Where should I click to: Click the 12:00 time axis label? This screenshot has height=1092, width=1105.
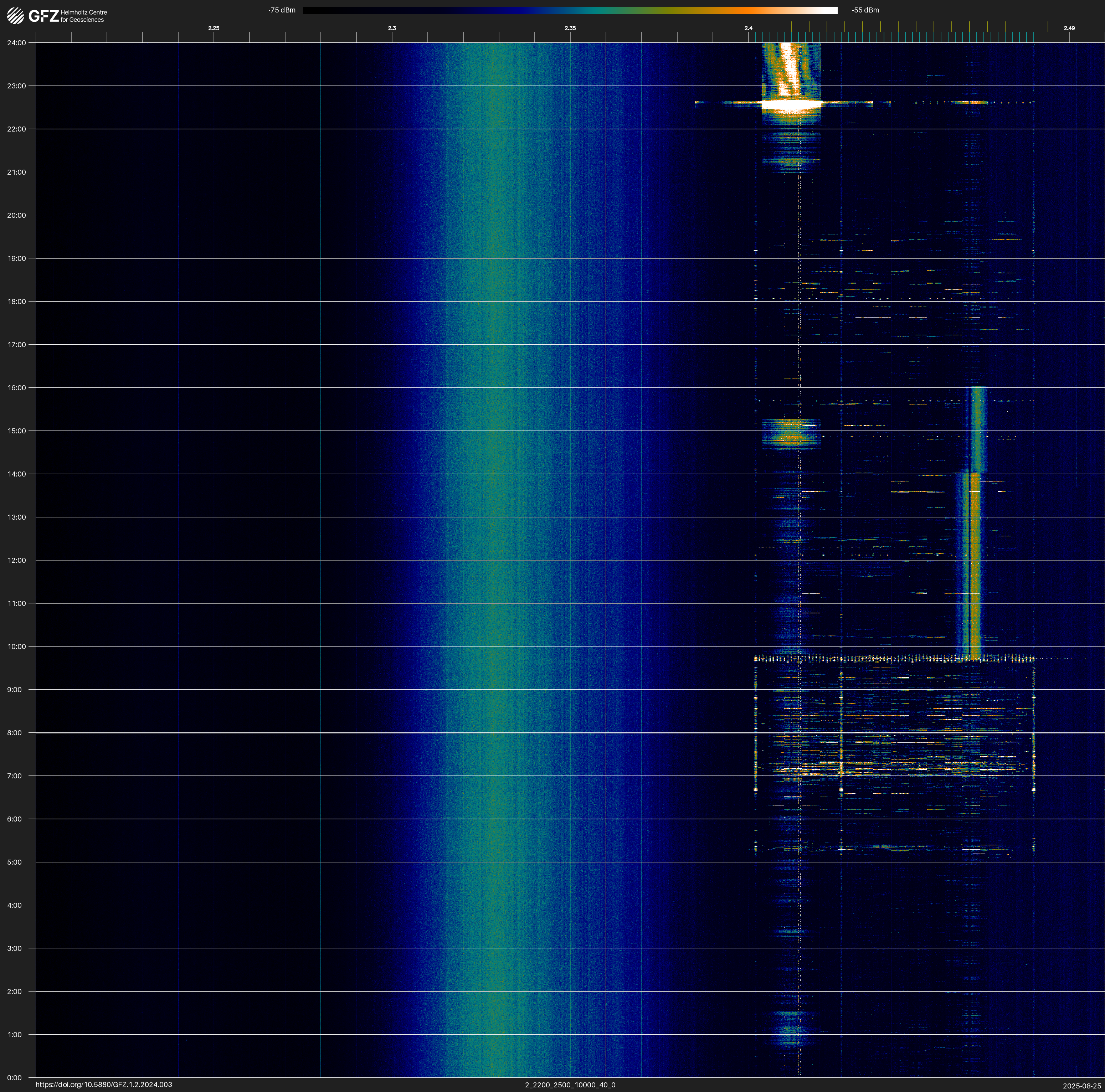pos(17,560)
